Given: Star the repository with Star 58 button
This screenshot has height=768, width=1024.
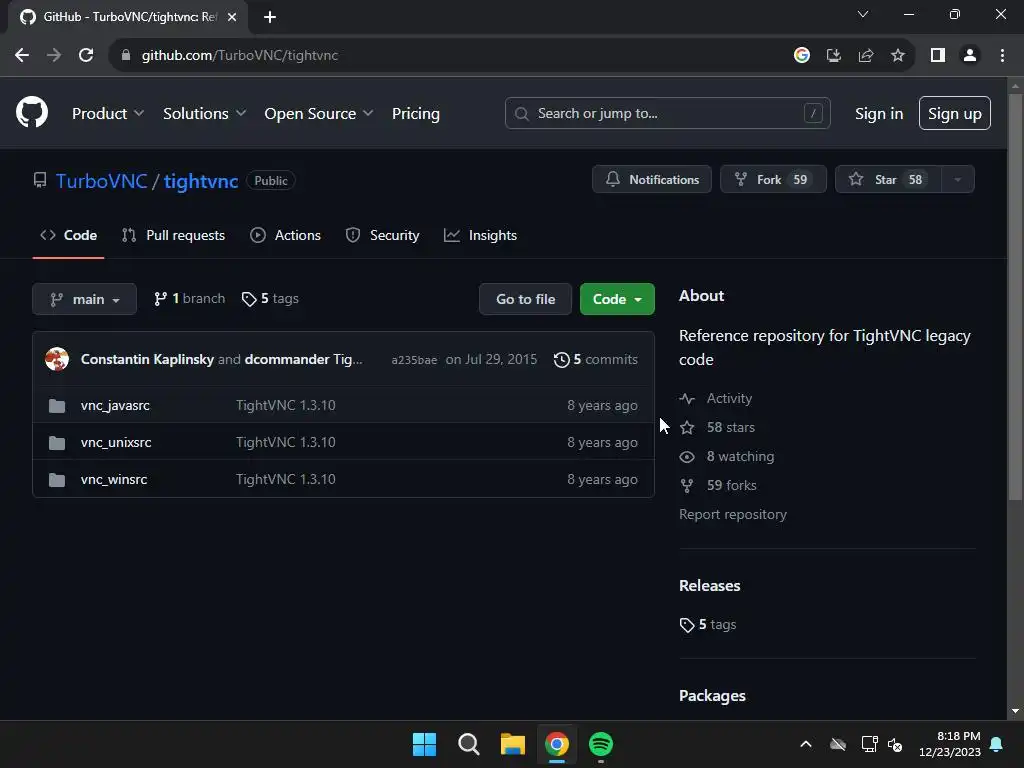Looking at the screenshot, I should point(889,180).
